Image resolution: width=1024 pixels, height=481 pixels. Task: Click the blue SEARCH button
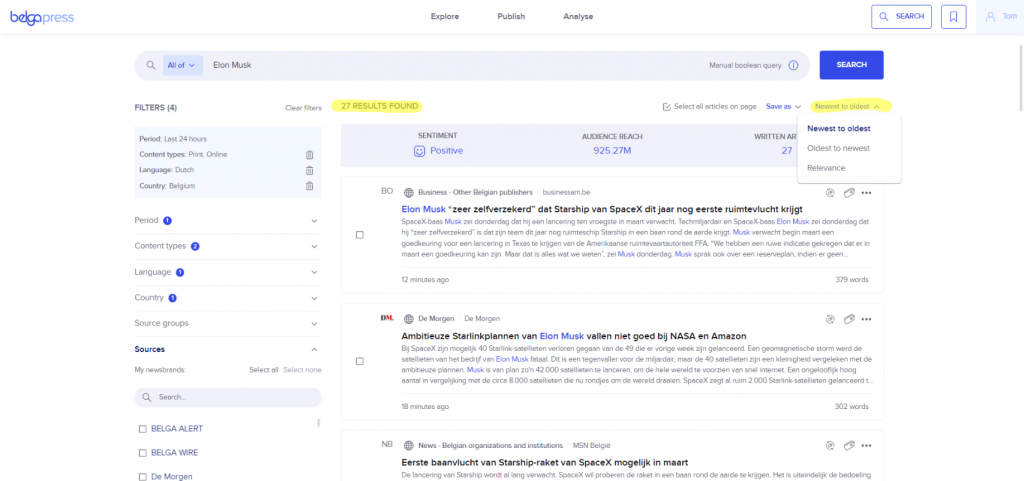[852, 65]
